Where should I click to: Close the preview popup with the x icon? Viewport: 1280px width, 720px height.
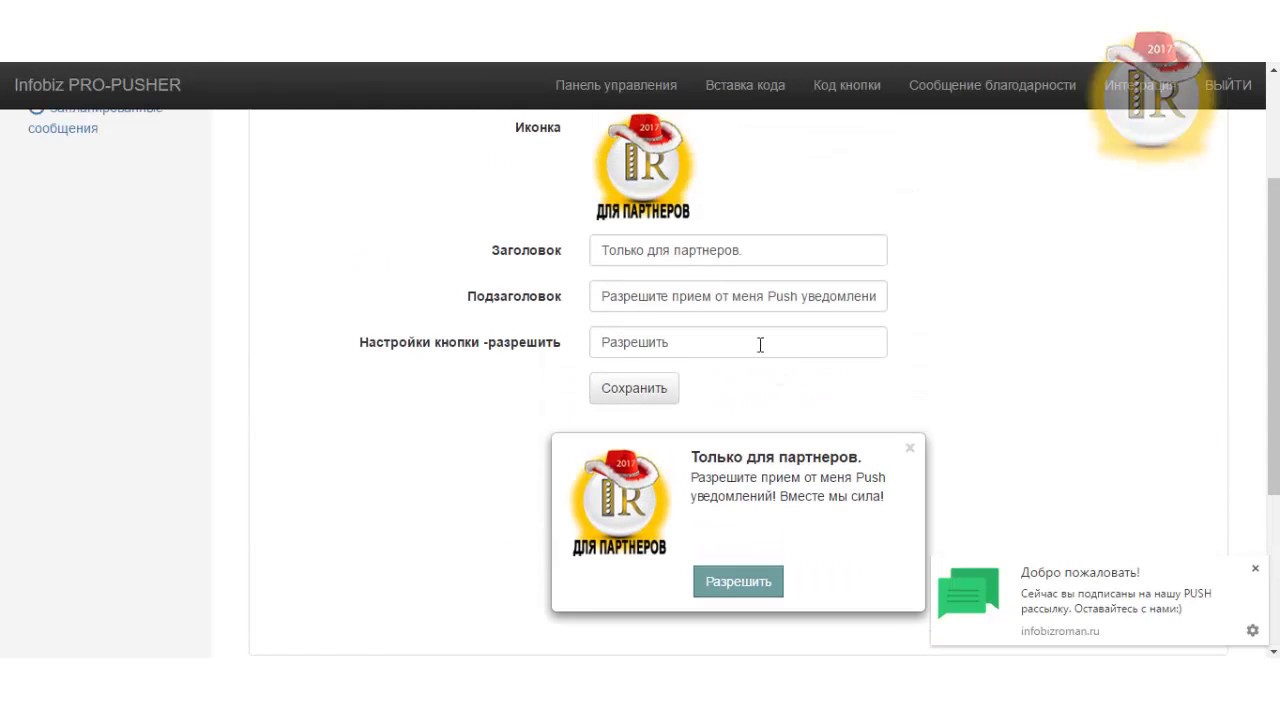tap(910, 448)
